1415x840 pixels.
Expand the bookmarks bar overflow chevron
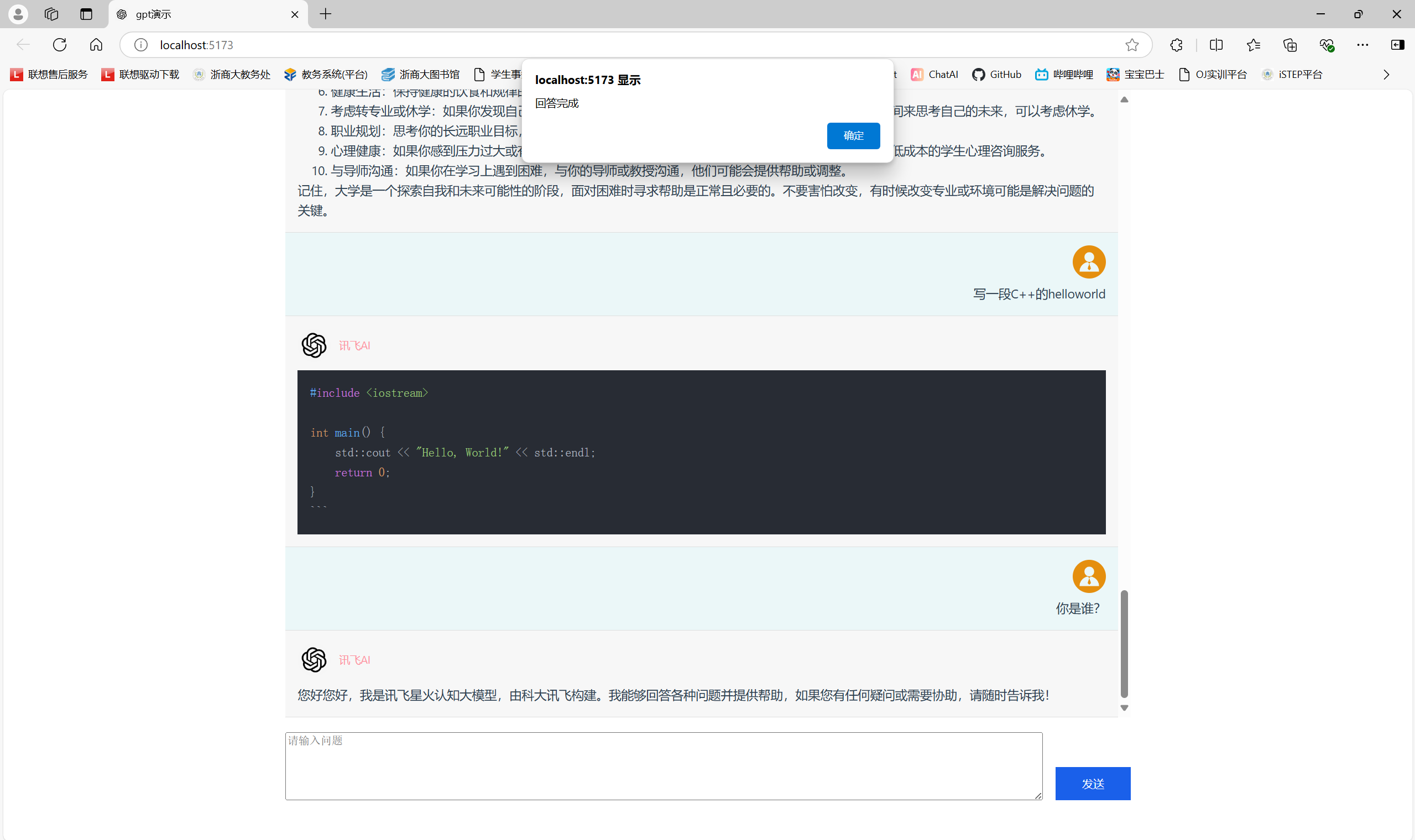(1386, 75)
